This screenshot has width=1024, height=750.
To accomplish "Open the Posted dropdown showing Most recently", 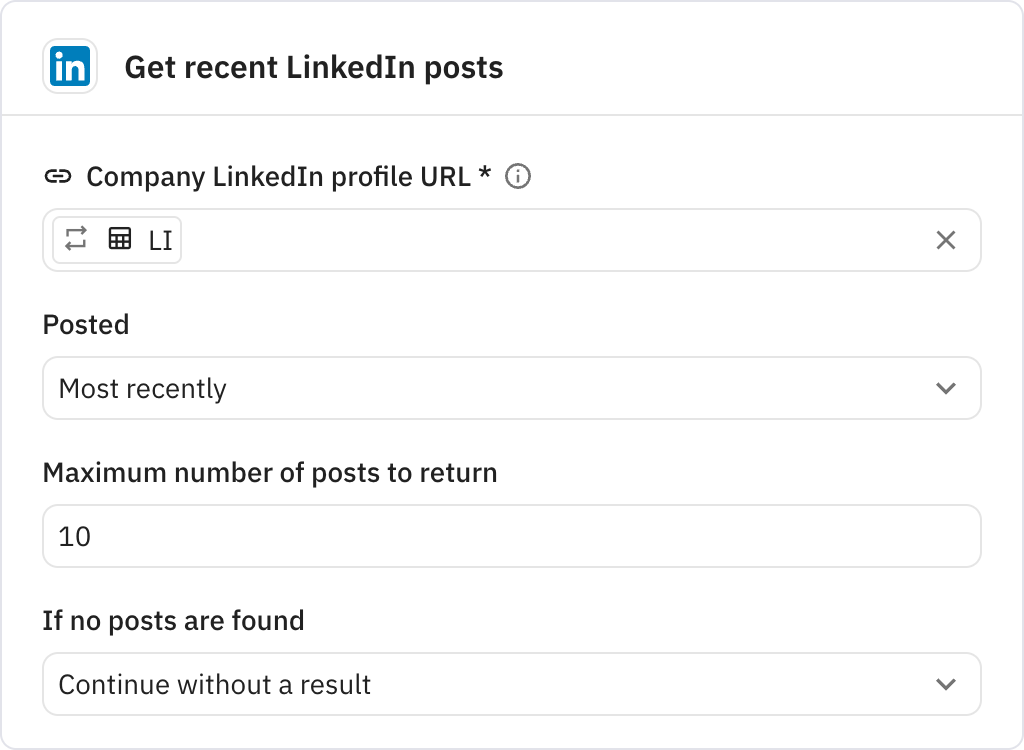I will [x=512, y=388].
